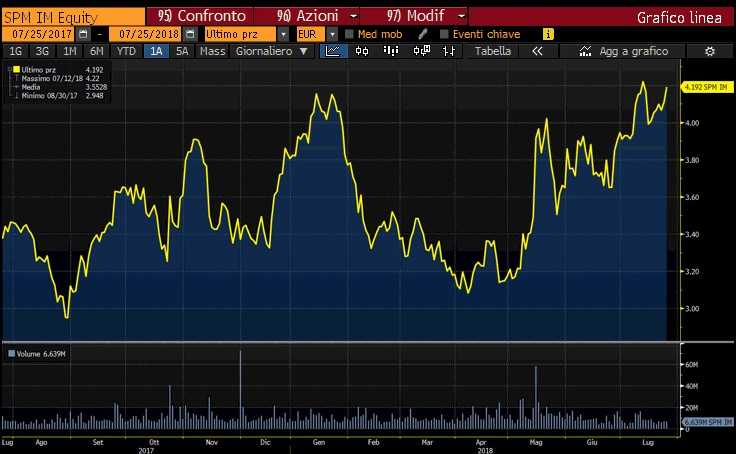Select the YTD range button
Screen dimensions: 736x454
[126, 50]
